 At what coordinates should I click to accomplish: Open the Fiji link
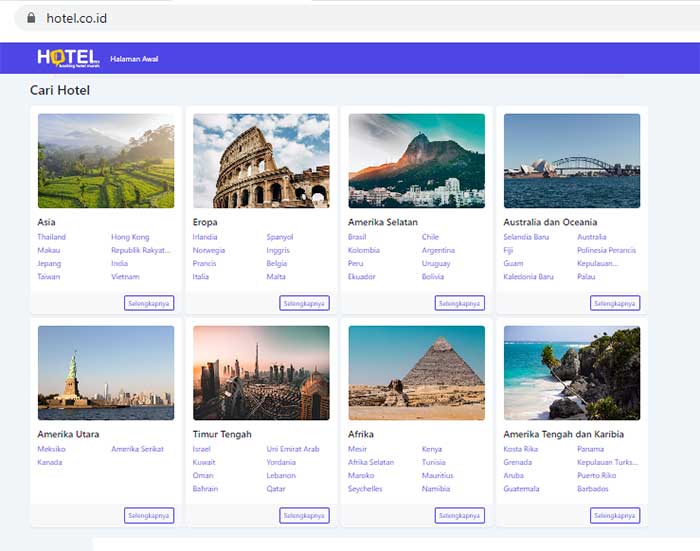pos(508,250)
